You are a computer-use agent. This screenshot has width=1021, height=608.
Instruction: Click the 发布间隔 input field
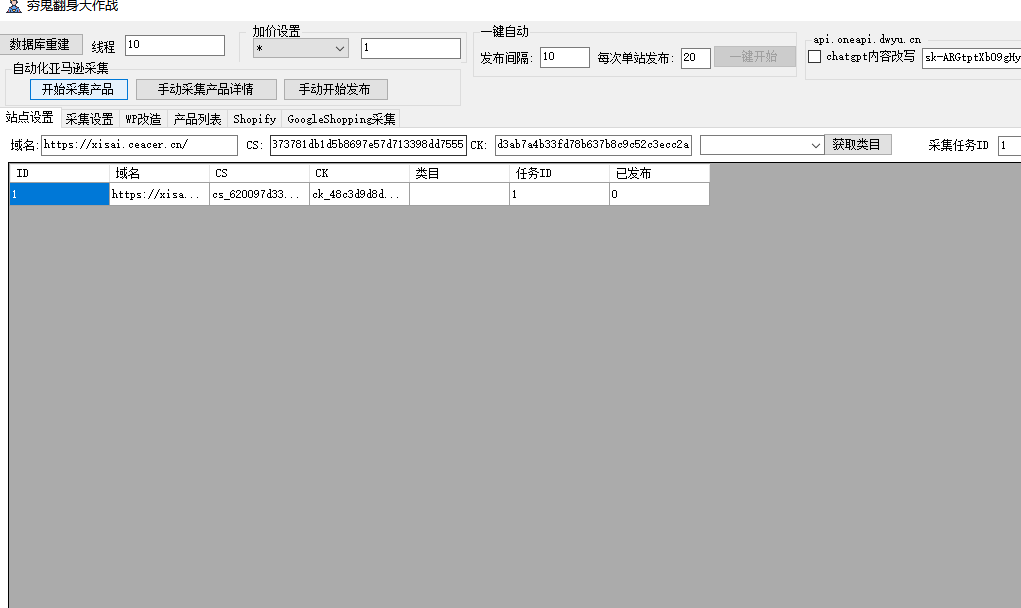tap(564, 57)
